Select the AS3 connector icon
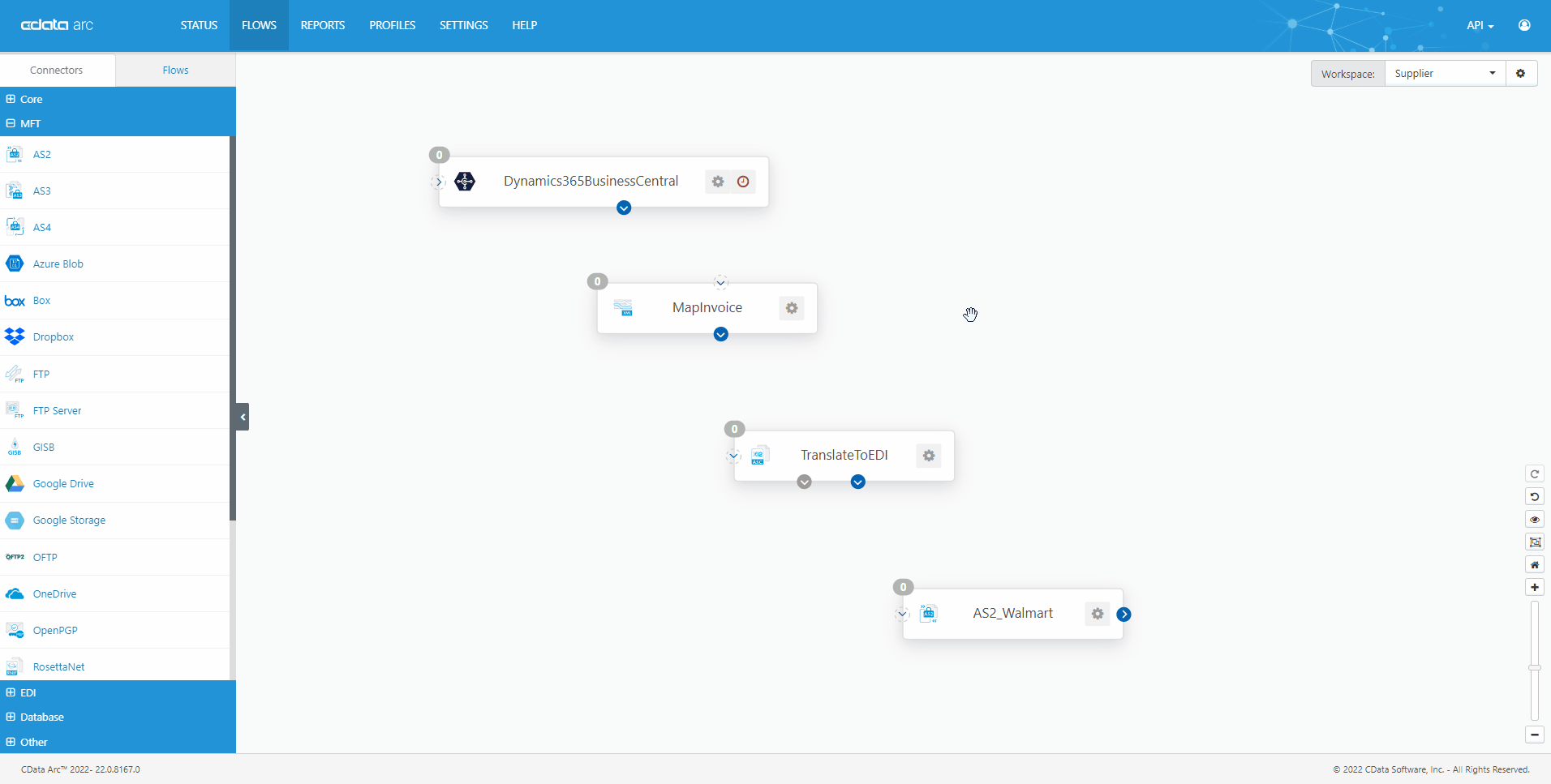The height and width of the screenshot is (784, 1551). [x=15, y=191]
